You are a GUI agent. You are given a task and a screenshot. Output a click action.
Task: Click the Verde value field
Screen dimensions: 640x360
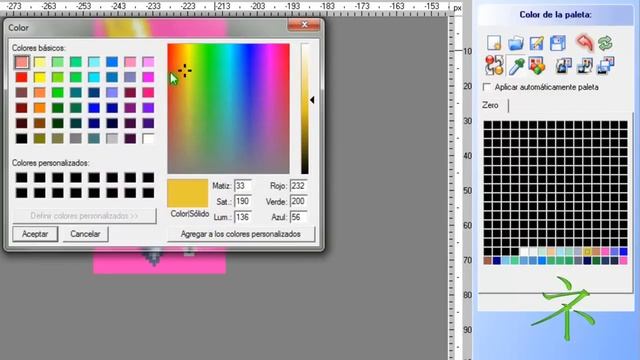[x=298, y=201]
